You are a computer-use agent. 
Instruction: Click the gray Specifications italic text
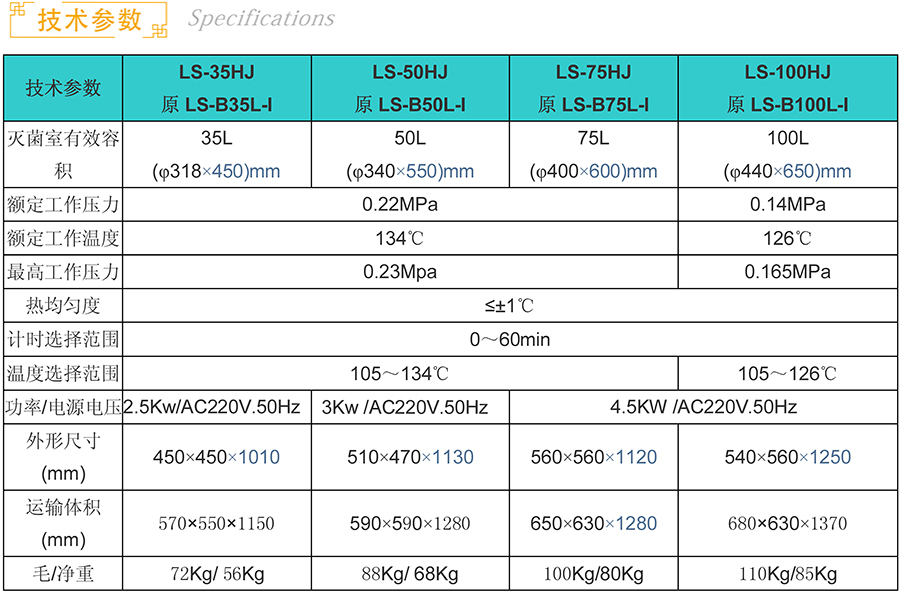261,19
